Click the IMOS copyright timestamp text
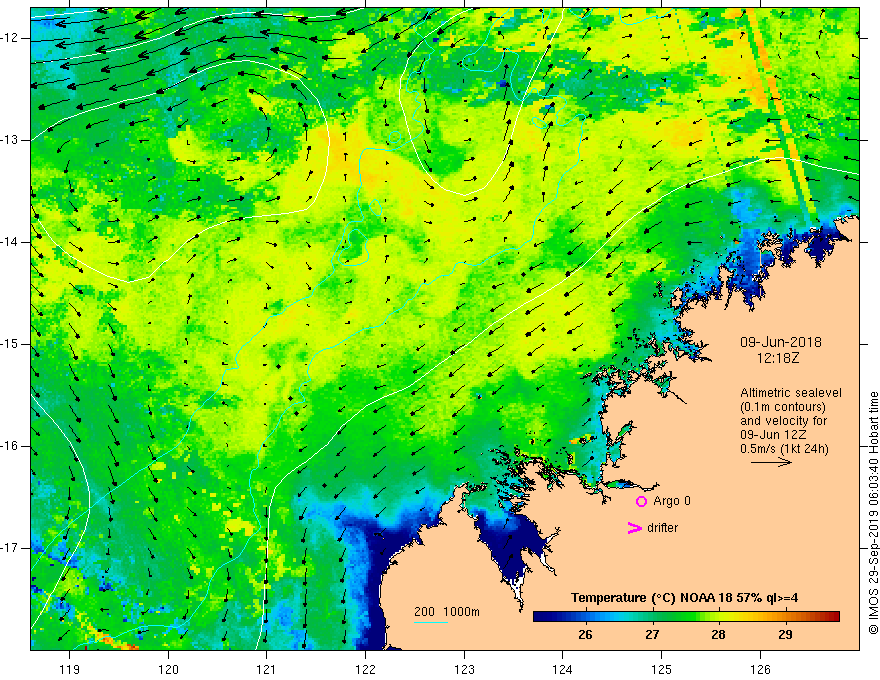Image resolution: width=880 pixels, height=680 pixels. click(x=873, y=513)
